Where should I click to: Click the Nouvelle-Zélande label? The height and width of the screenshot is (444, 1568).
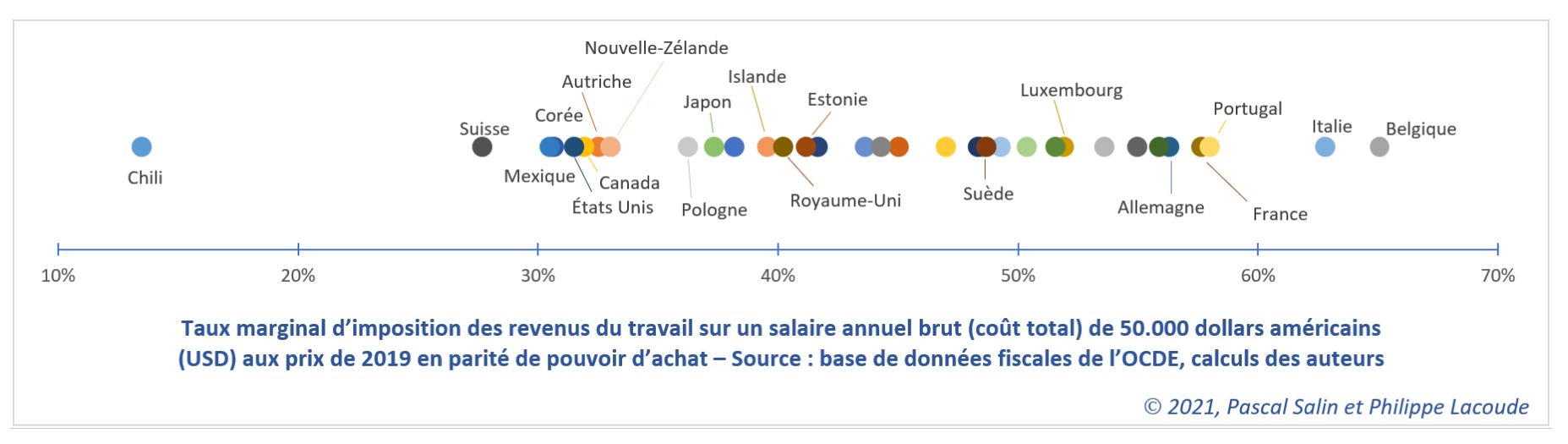656,48
